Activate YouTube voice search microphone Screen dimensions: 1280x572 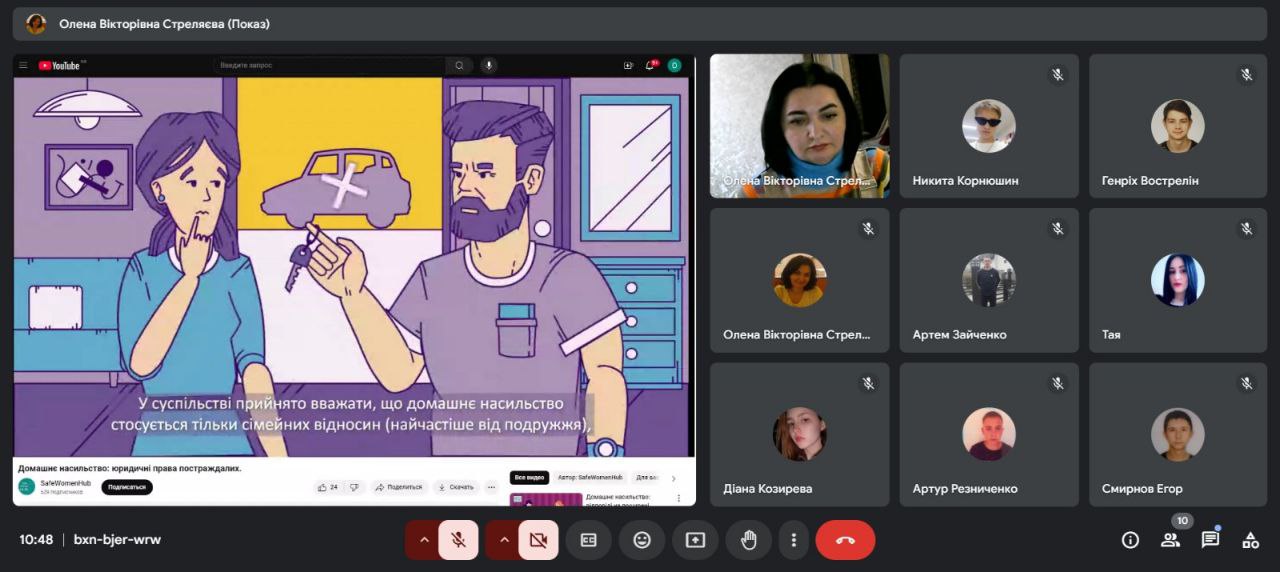click(489, 65)
